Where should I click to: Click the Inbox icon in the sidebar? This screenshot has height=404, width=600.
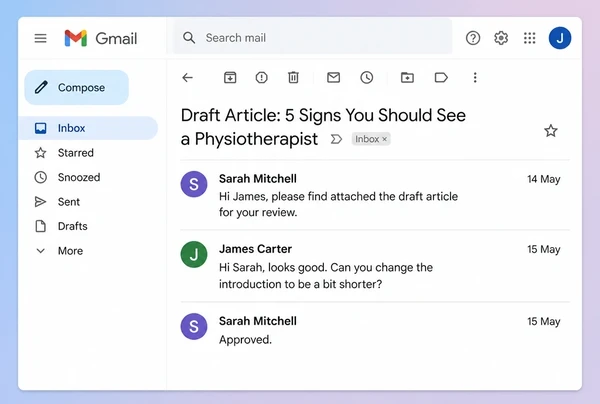tap(41, 128)
